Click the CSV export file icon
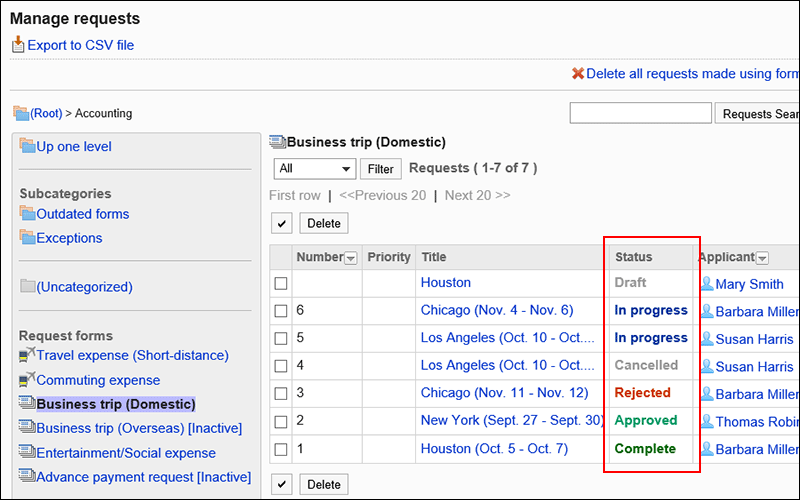Image resolution: width=800 pixels, height=500 pixels. point(18,44)
